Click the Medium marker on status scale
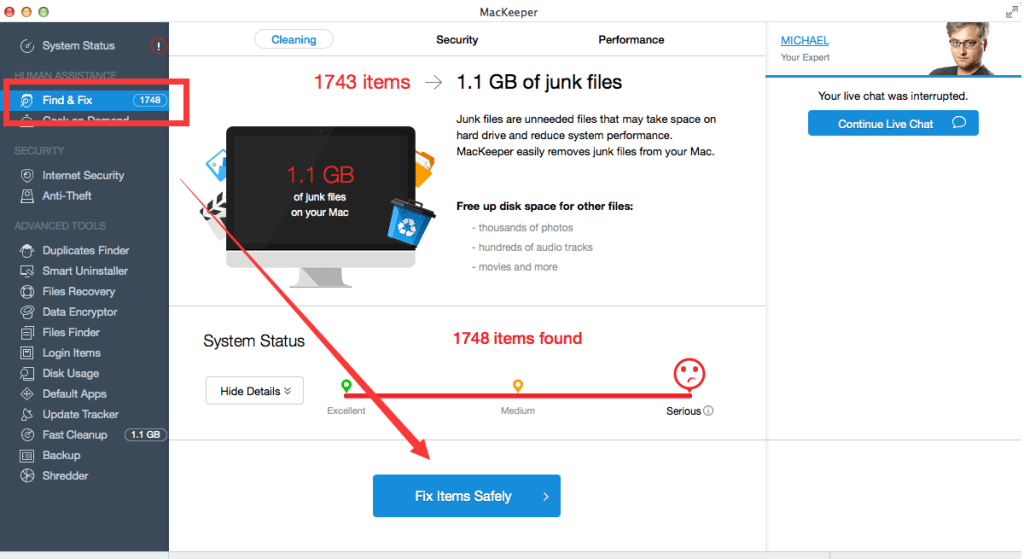The width and height of the screenshot is (1024, 559). coord(518,386)
